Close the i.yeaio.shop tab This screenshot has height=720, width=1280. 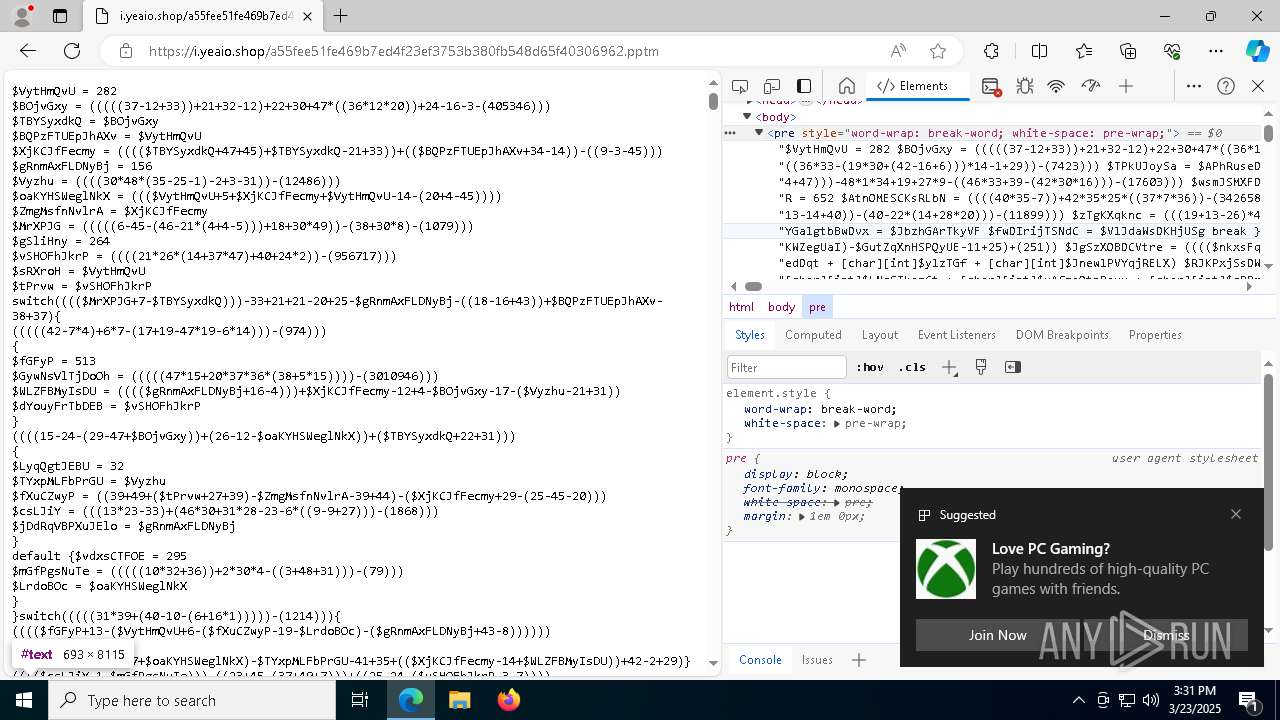coord(307,16)
